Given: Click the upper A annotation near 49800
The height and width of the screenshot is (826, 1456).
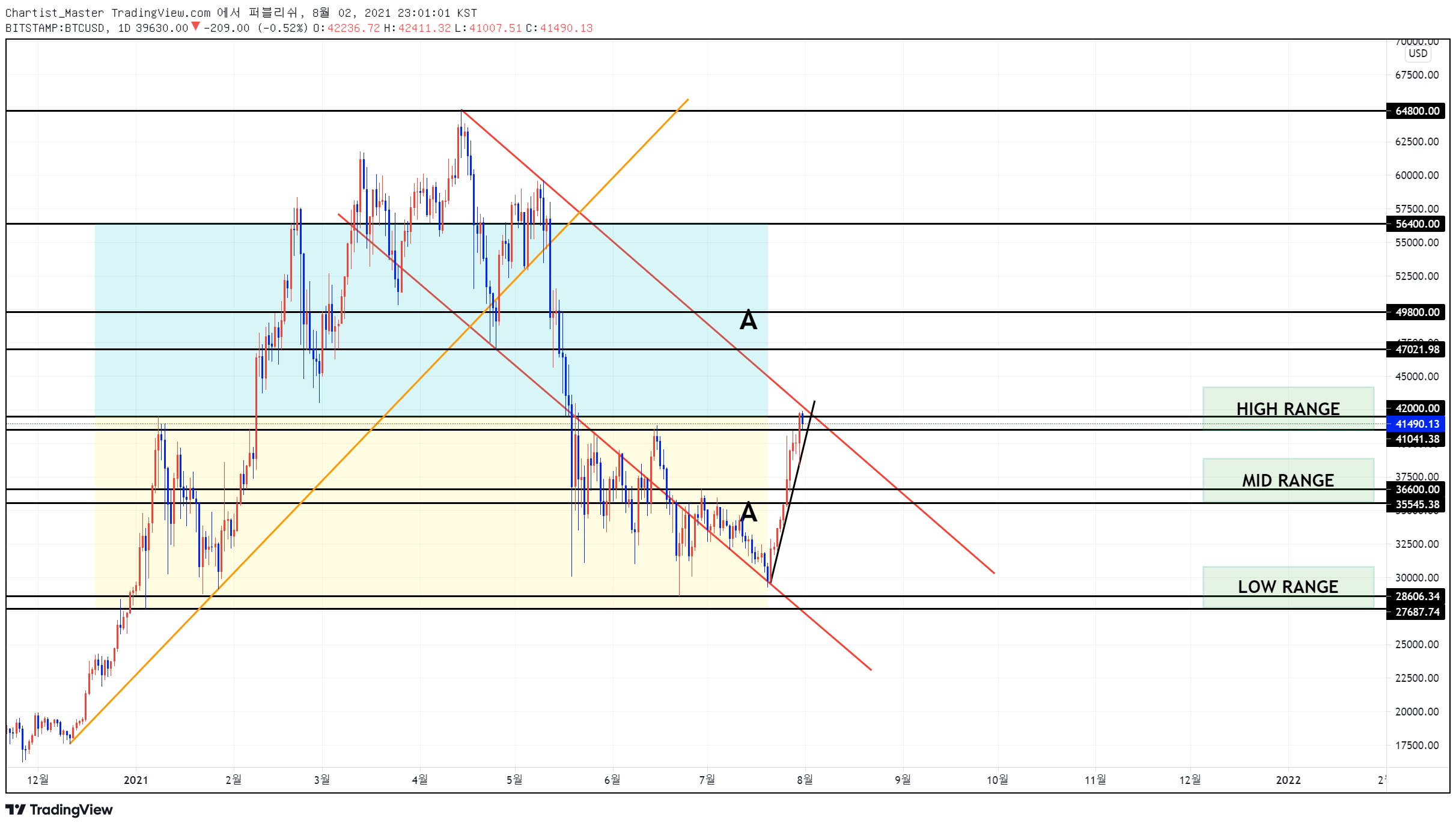Looking at the screenshot, I should pyautogui.click(x=748, y=320).
